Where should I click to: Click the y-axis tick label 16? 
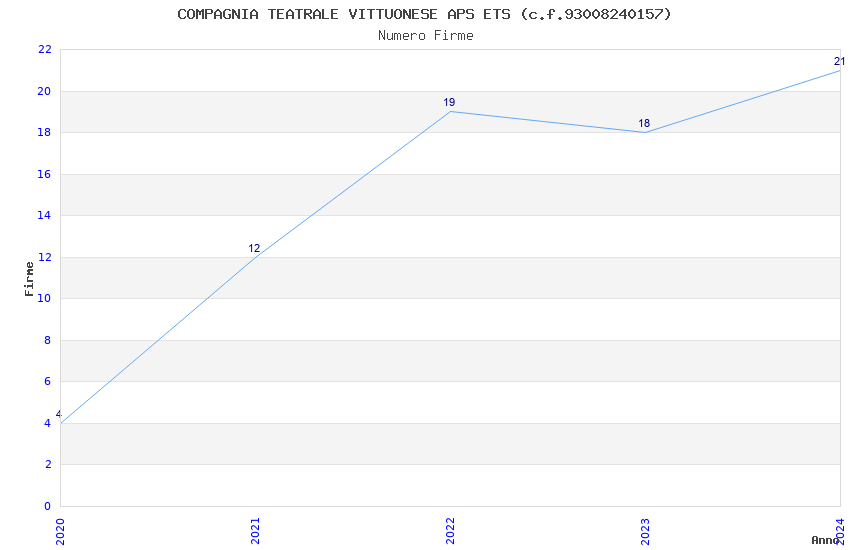pyautogui.click(x=44, y=174)
